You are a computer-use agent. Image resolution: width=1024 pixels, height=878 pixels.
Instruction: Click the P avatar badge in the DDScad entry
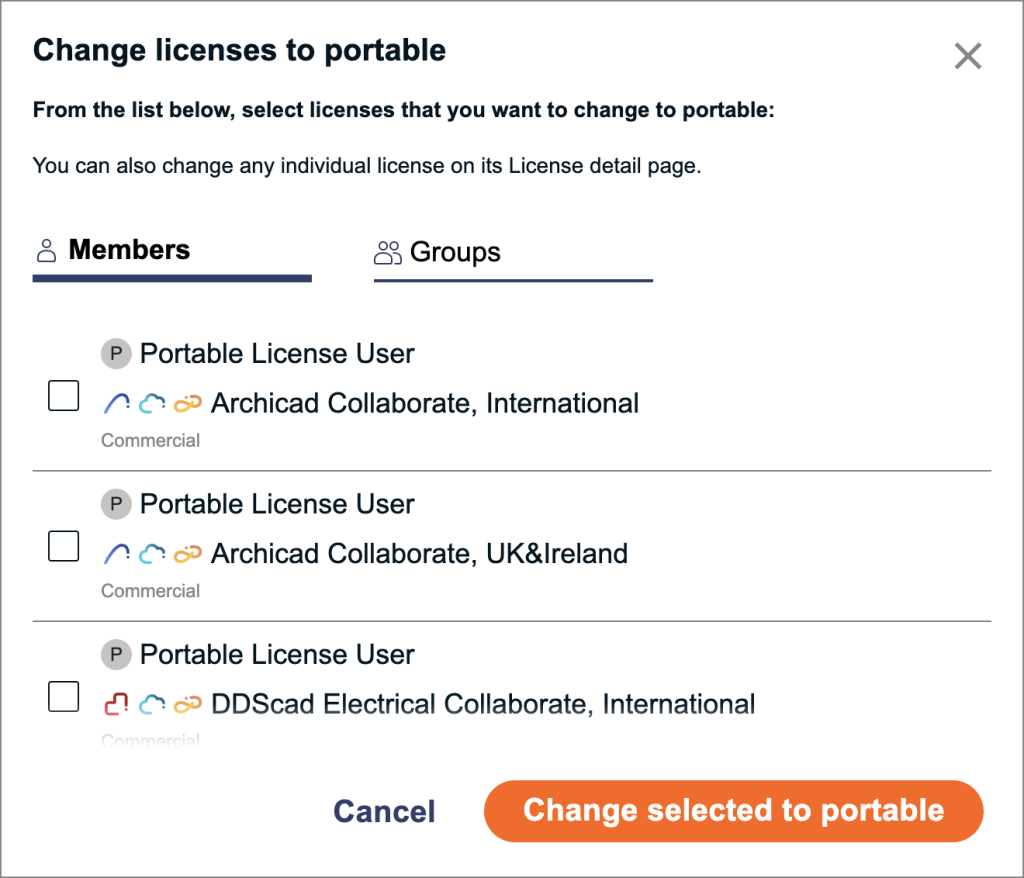coord(116,655)
